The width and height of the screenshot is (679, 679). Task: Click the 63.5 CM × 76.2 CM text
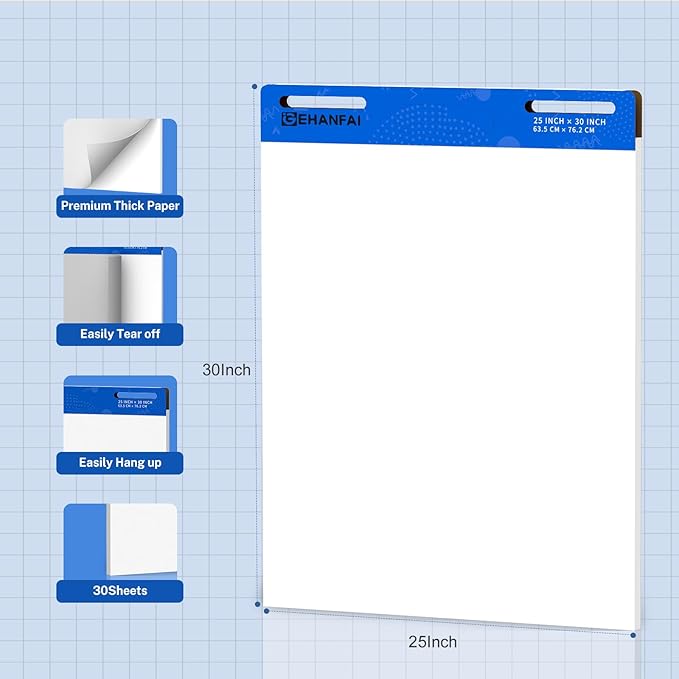[564, 129]
